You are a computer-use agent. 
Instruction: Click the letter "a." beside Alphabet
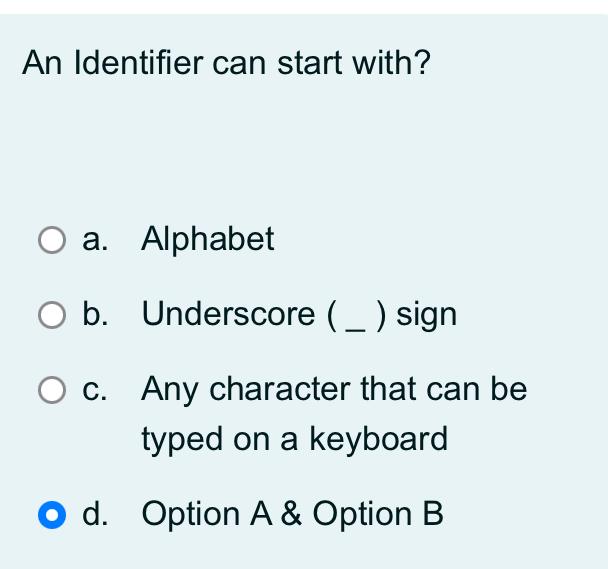[95, 240]
